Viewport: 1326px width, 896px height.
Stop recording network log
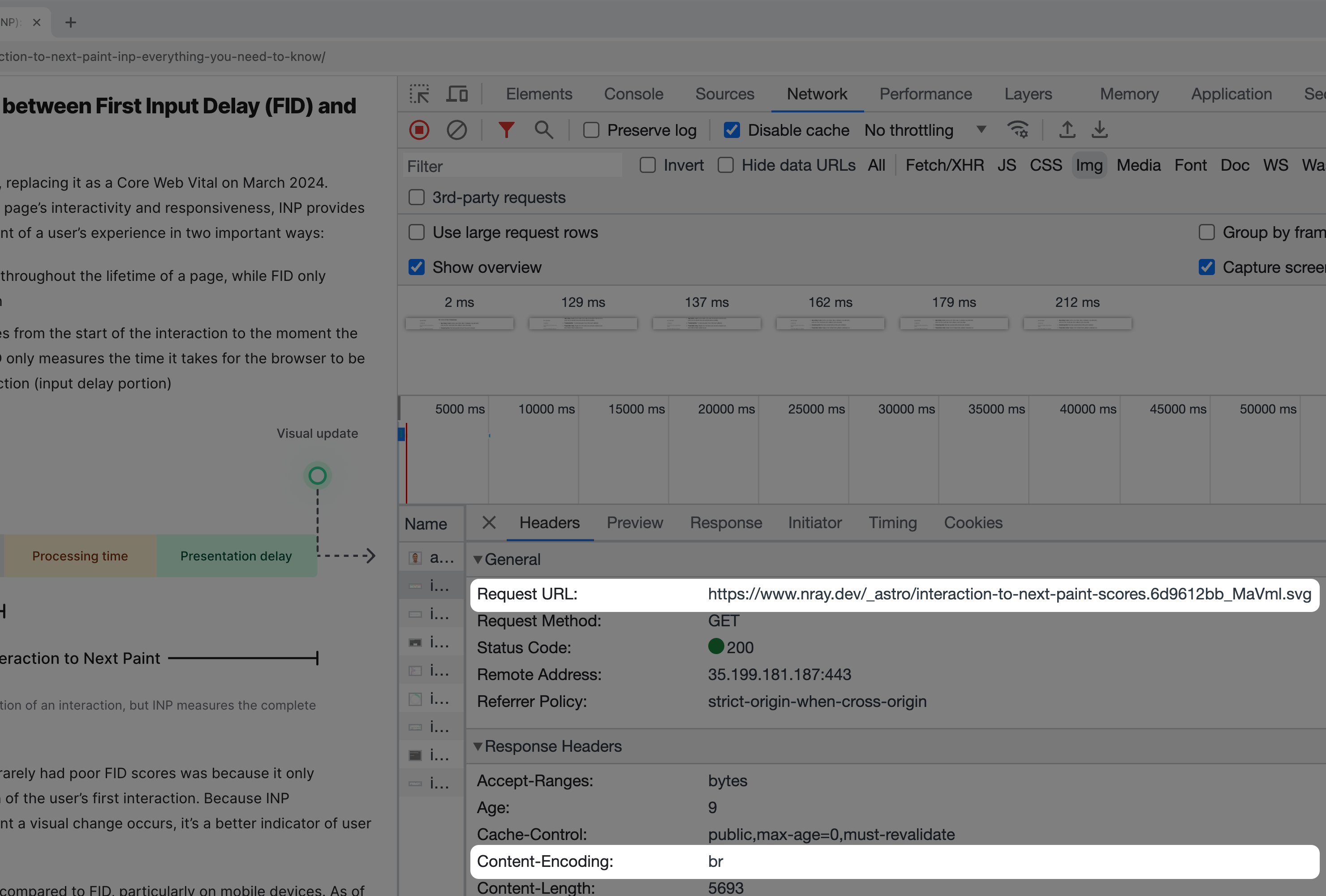tap(419, 130)
